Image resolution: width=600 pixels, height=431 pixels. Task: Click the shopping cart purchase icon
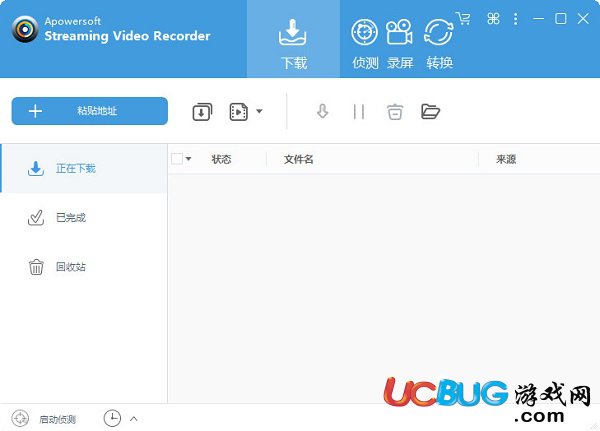(x=463, y=18)
